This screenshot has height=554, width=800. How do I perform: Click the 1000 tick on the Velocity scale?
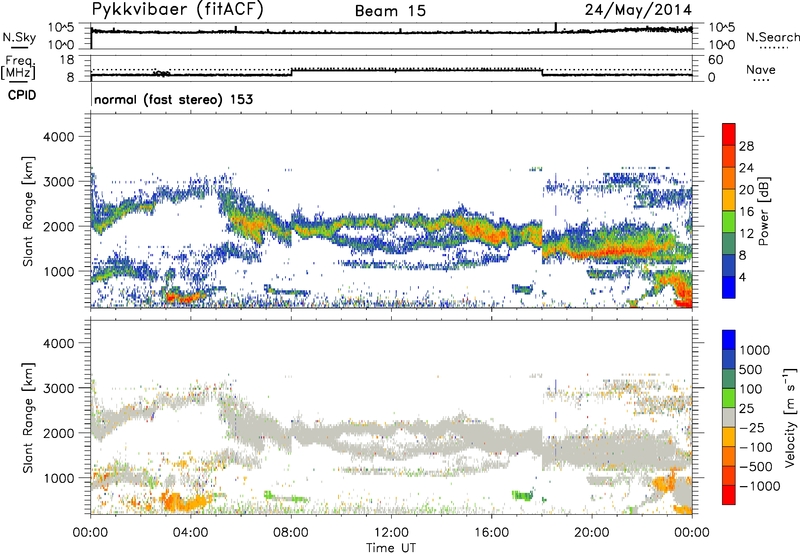[x=755, y=350]
